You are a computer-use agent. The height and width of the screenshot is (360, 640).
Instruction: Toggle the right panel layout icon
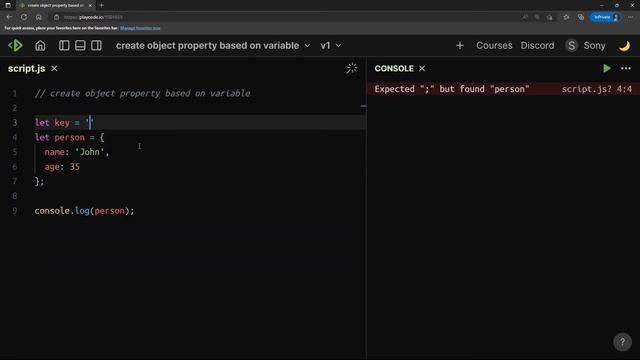coord(96,45)
